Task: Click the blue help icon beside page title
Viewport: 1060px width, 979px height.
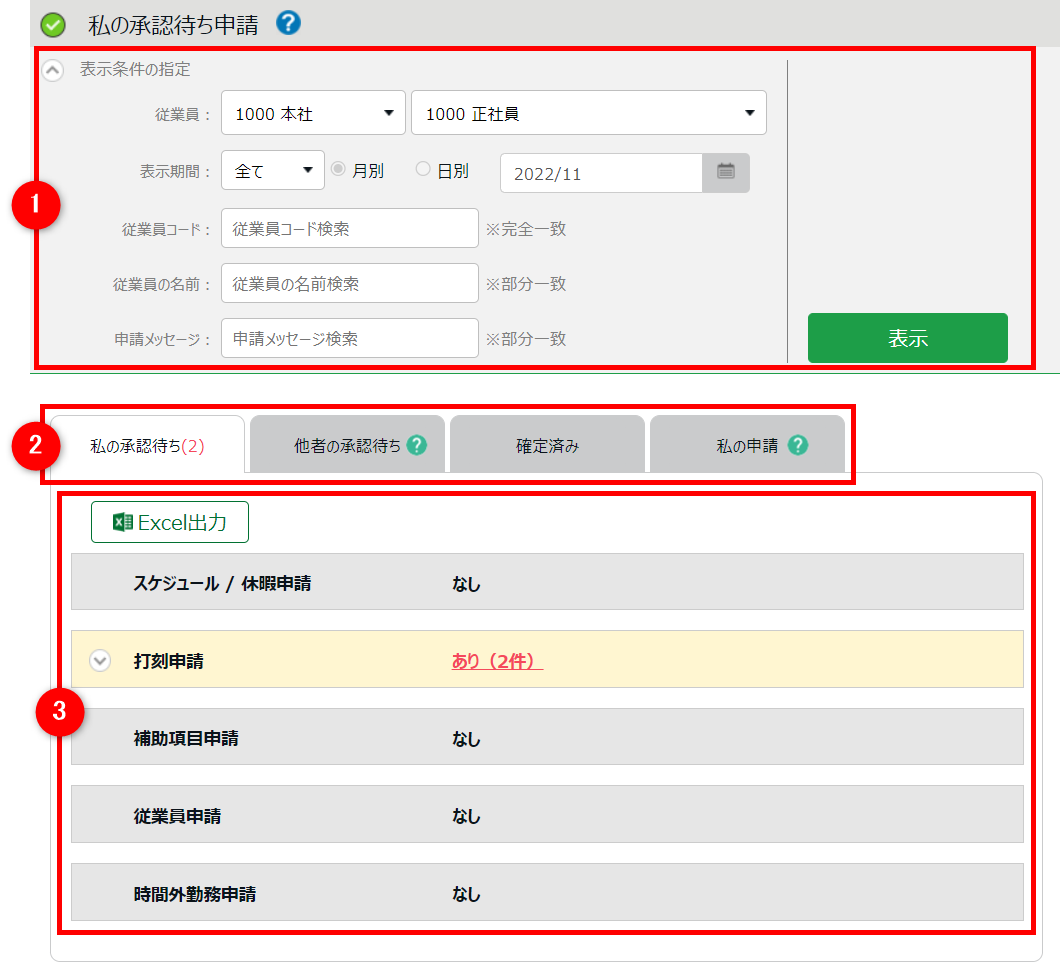Action: pyautogui.click(x=288, y=23)
